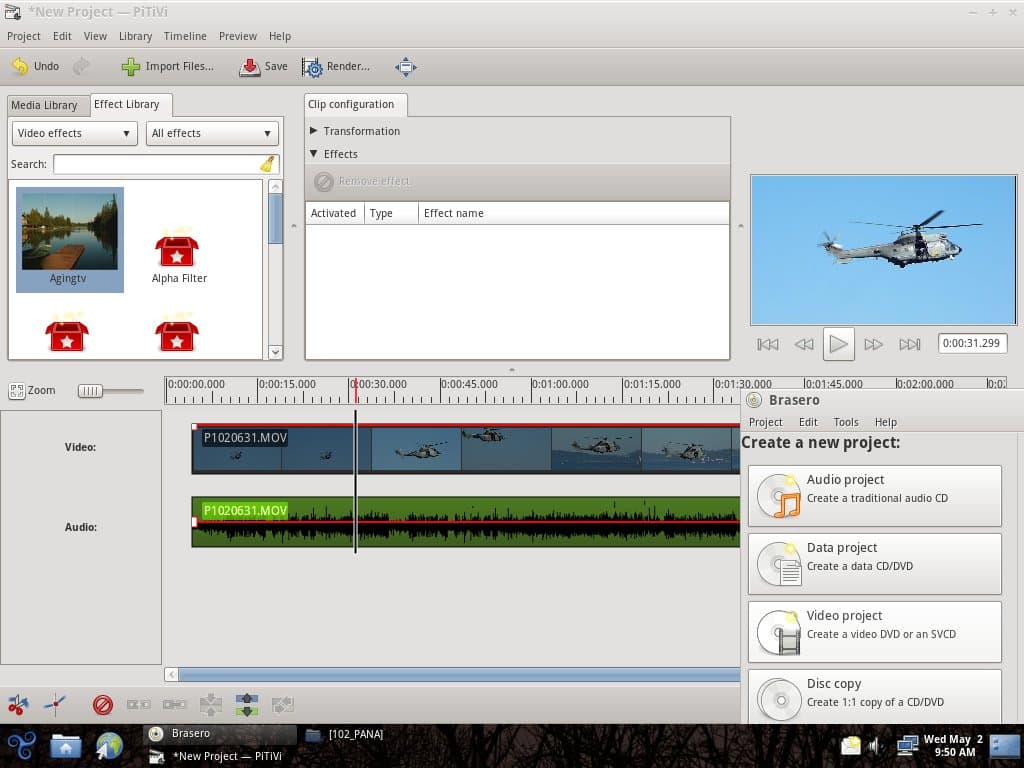Open the Video effects dropdown
1024x768 pixels.
click(74, 133)
